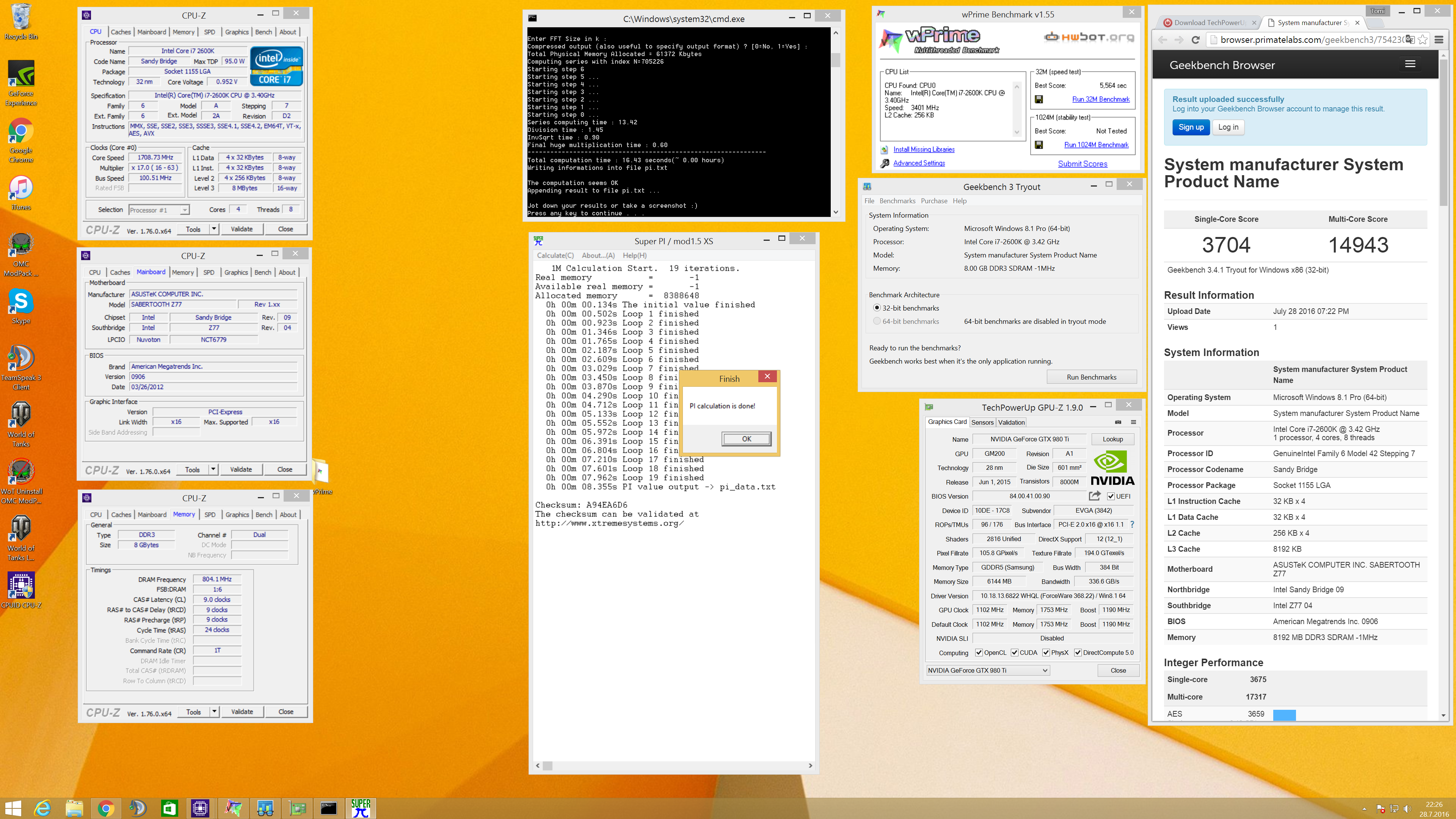Screen dimensions: 1456x819
Task: Select the TeamSpeak 3 Client desktop icon
Action: [21, 367]
